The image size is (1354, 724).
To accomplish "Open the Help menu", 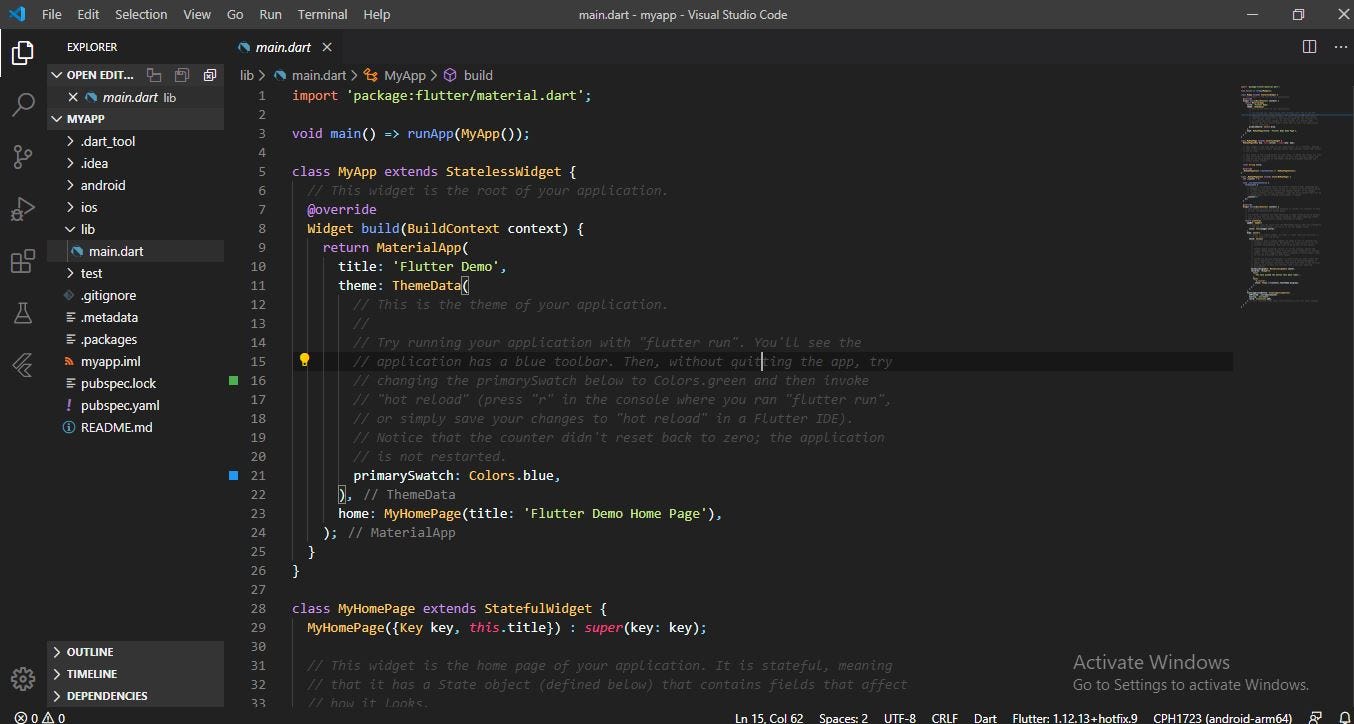I will click(377, 14).
